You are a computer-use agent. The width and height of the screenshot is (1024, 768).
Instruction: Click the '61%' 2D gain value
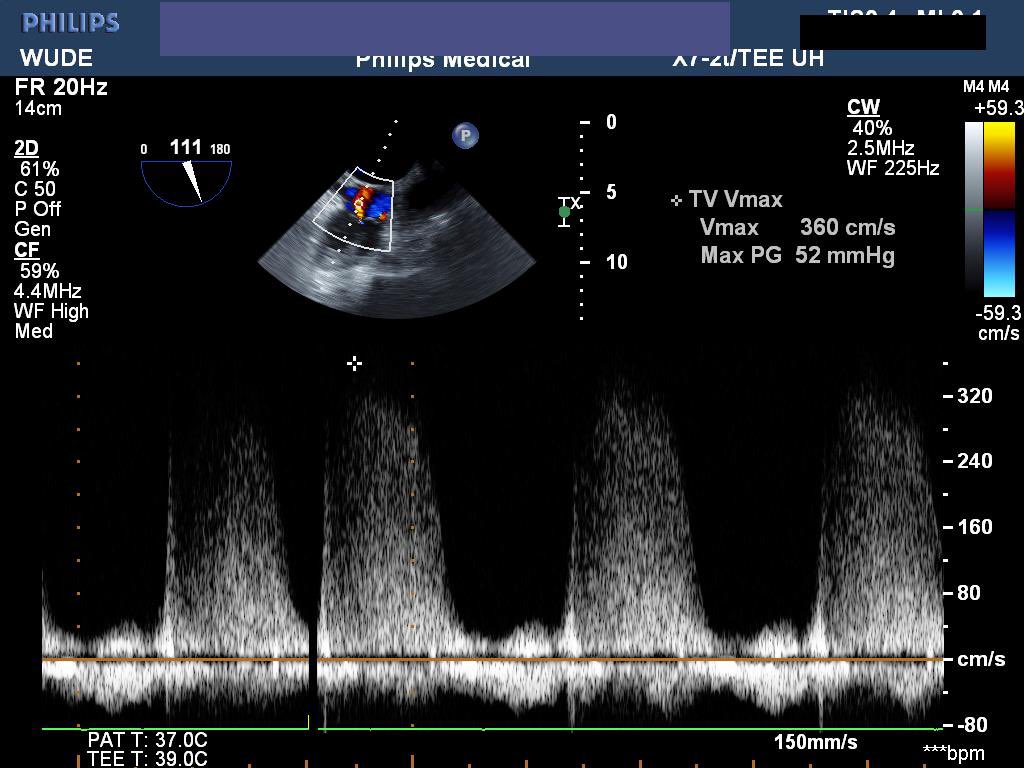39,168
